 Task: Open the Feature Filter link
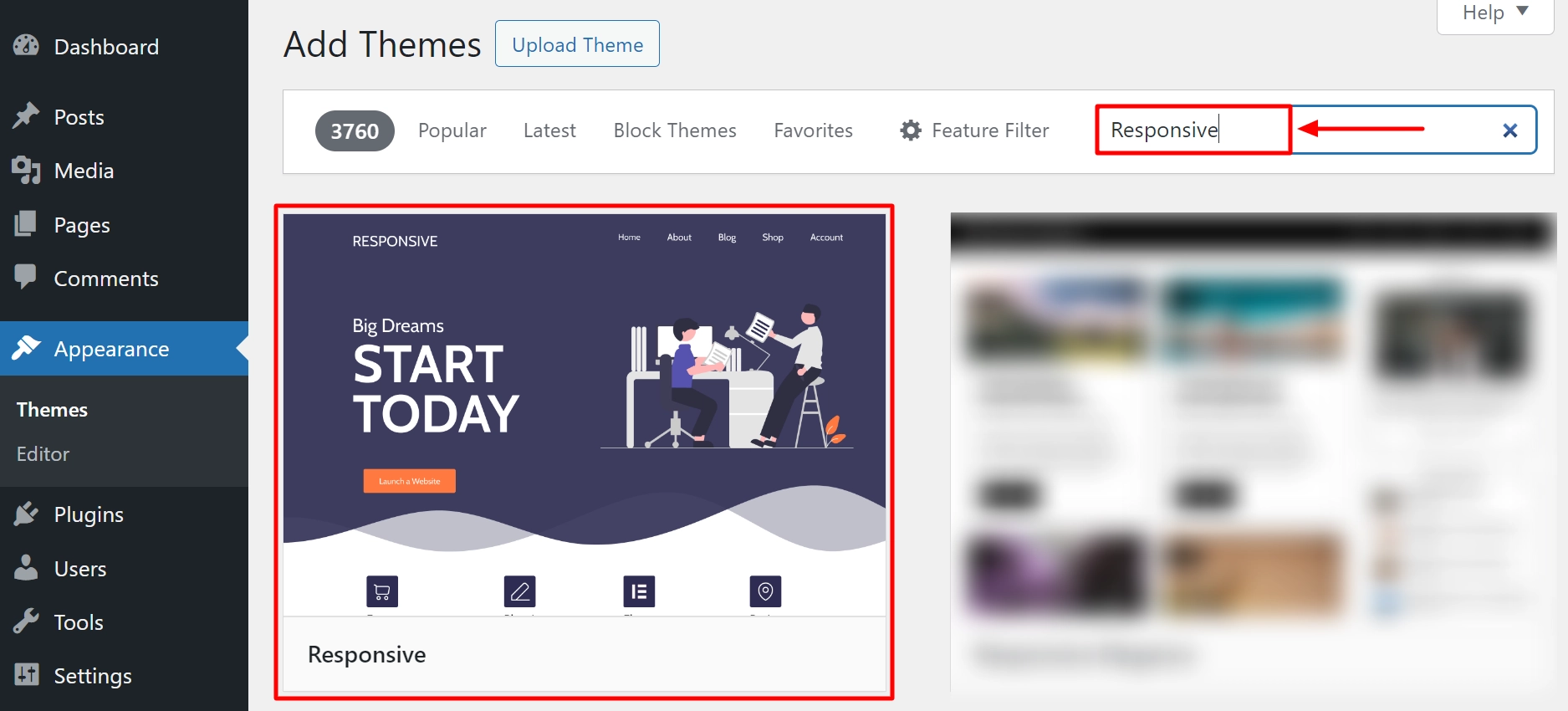[x=974, y=130]
